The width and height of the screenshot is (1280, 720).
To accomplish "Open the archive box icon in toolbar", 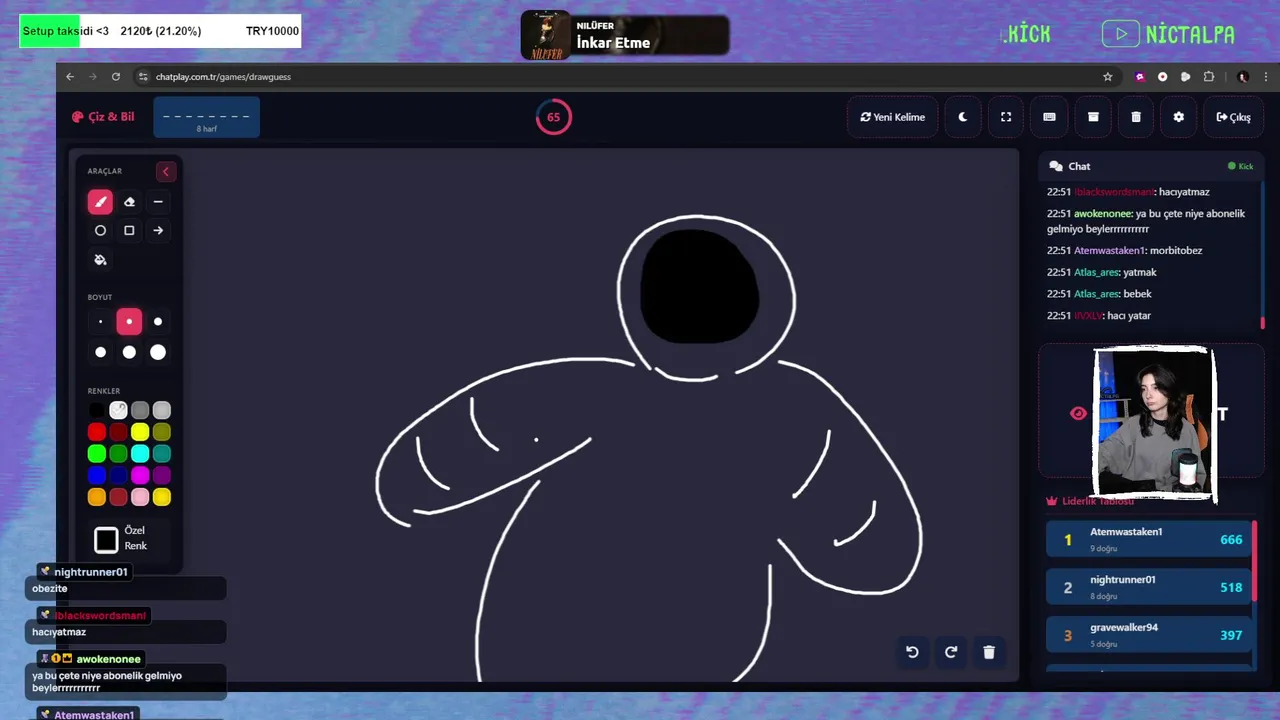I will [1093, 117].
